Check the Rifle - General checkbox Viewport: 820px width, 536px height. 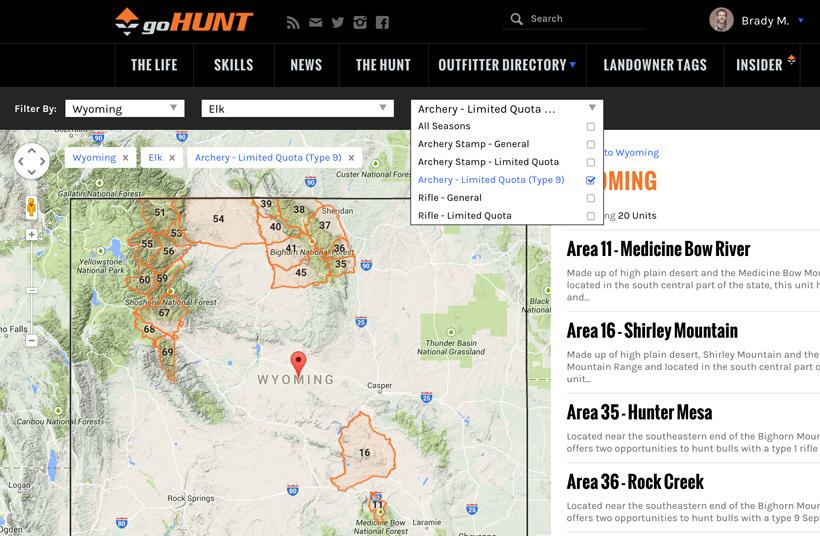[591, 198]
